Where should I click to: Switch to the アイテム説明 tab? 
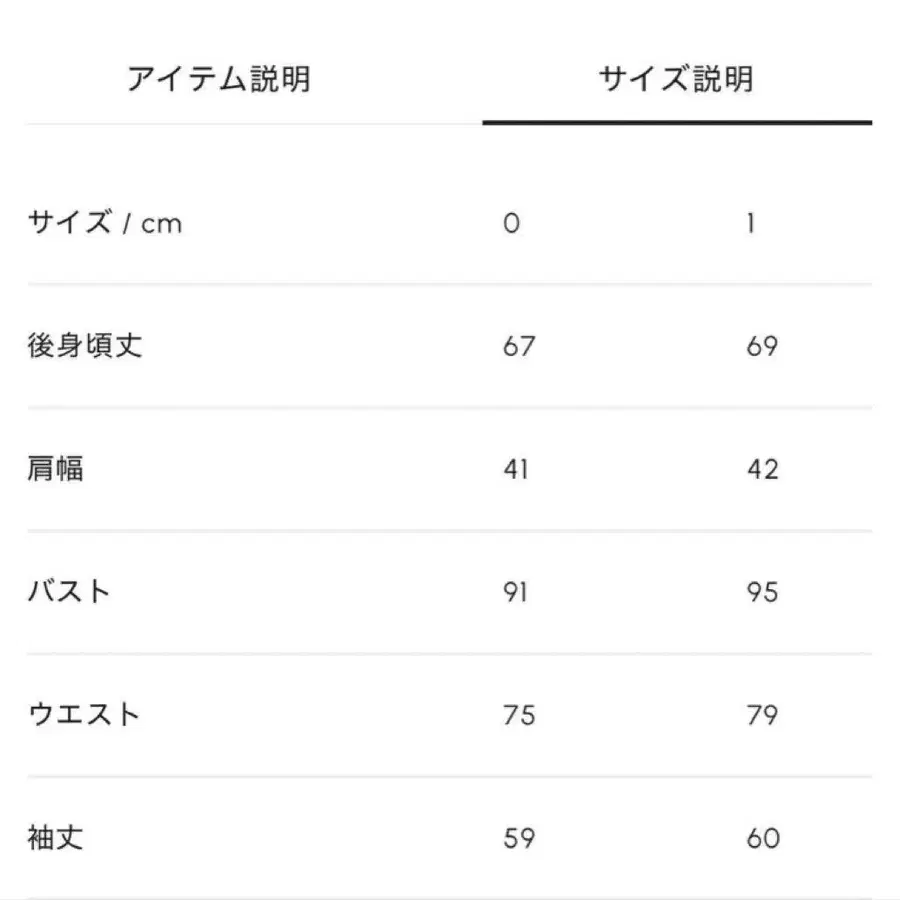[x=222, y=76]
